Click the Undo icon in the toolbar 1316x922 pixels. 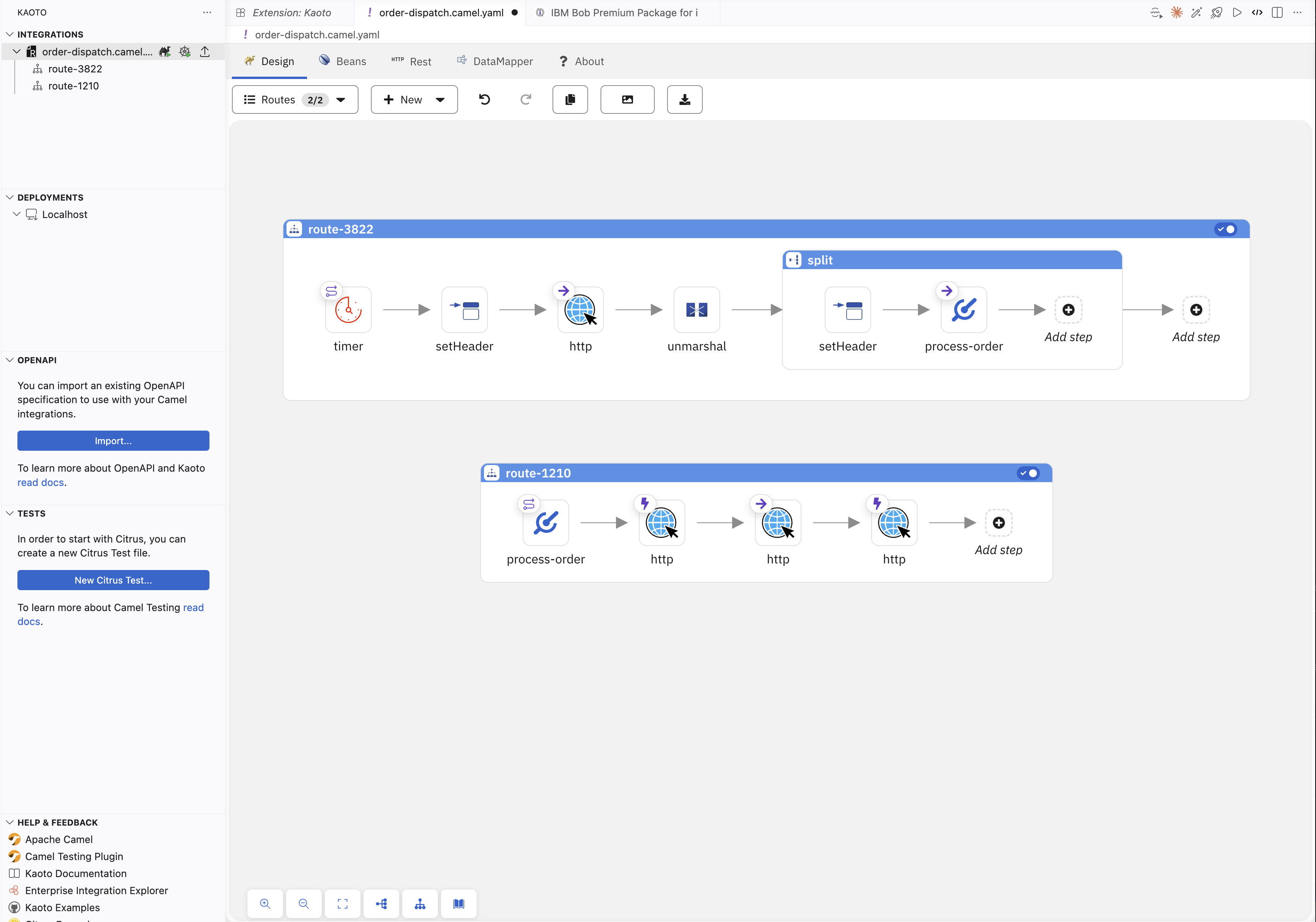pyautogui.click(x=484, y=100)
